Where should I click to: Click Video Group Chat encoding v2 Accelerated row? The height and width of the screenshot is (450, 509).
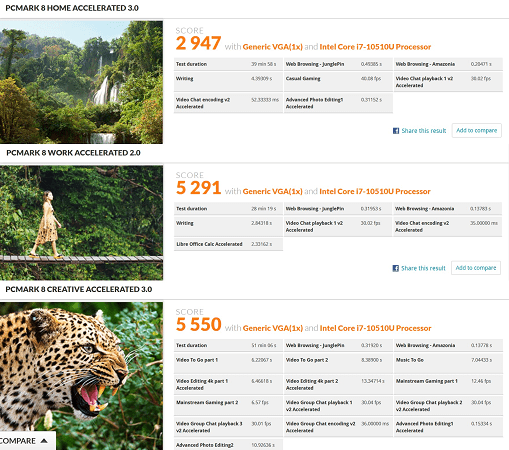pos(338,427)
